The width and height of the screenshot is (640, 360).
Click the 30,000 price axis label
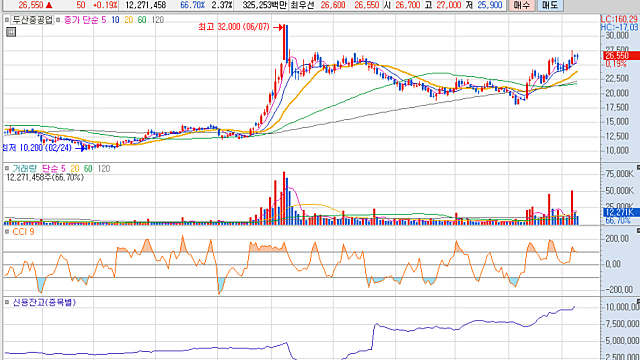point(617,36)
